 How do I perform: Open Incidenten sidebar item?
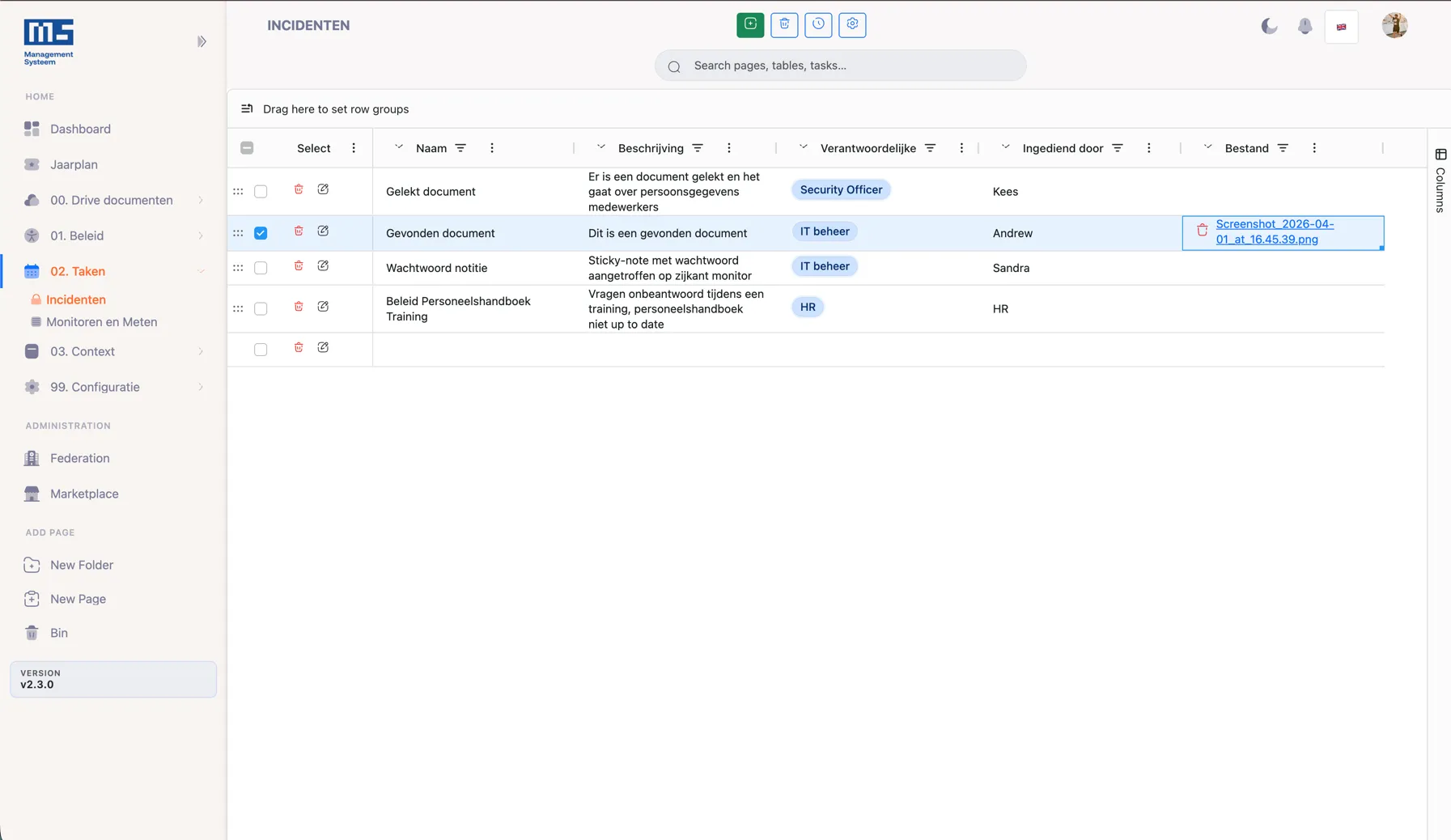[75, 299]
